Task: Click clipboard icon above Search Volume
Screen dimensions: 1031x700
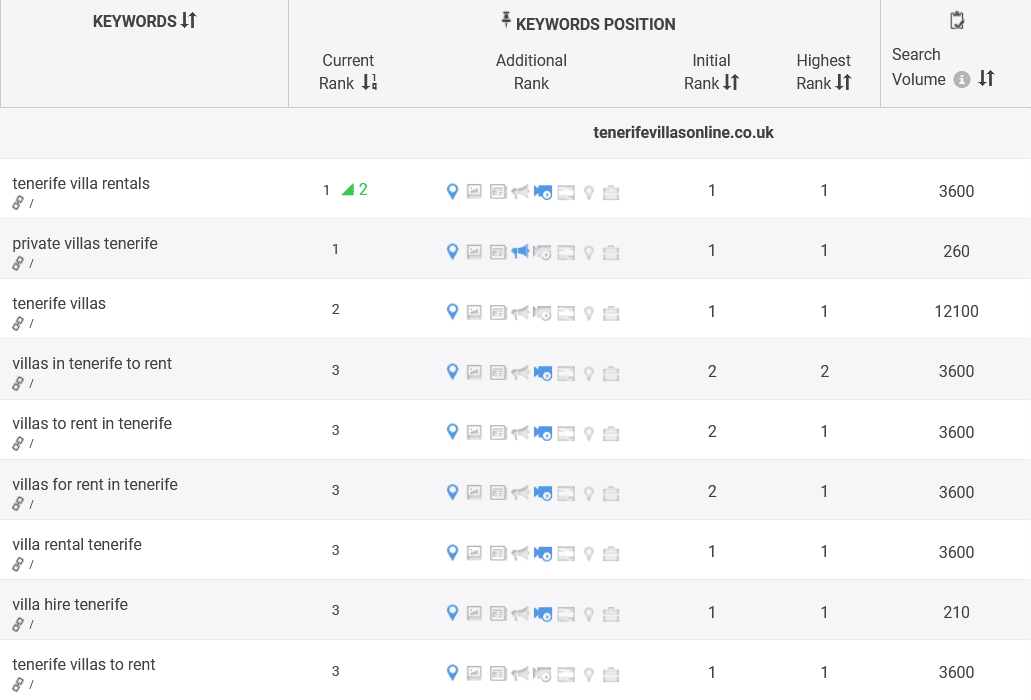Action: pos(956,21)
